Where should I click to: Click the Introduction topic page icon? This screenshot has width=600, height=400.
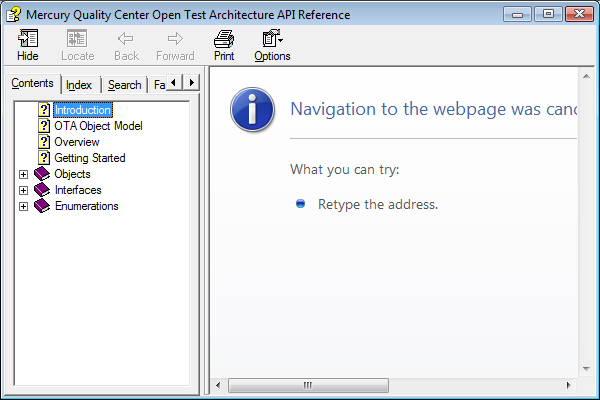44,110
